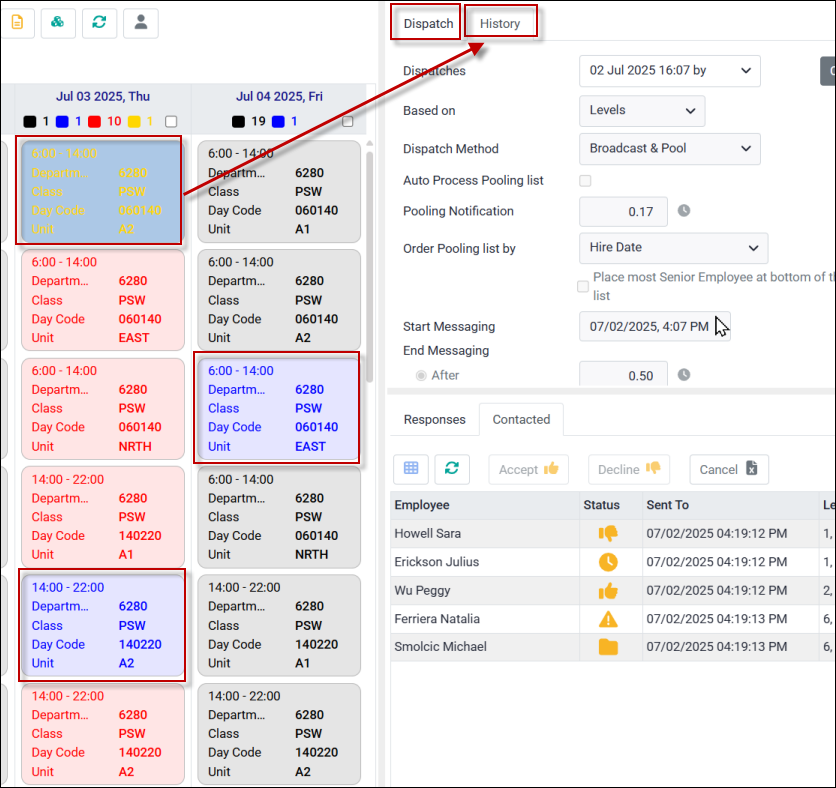The height and width of the screenshot is (788, 836).
Task: Click the Decline button
Action: pyautogui.click(x=629, y=469)
